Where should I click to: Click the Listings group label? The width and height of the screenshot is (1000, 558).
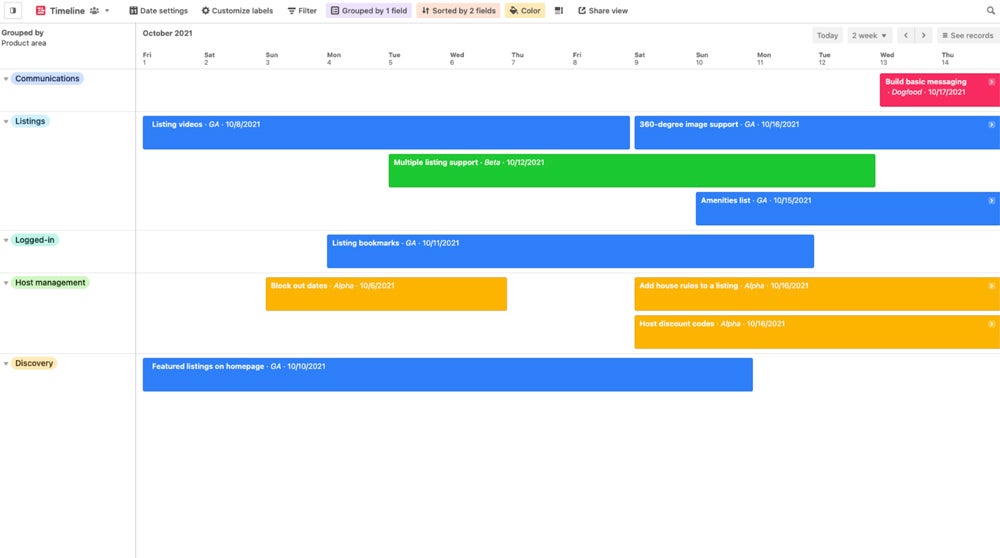pos(30,121)
